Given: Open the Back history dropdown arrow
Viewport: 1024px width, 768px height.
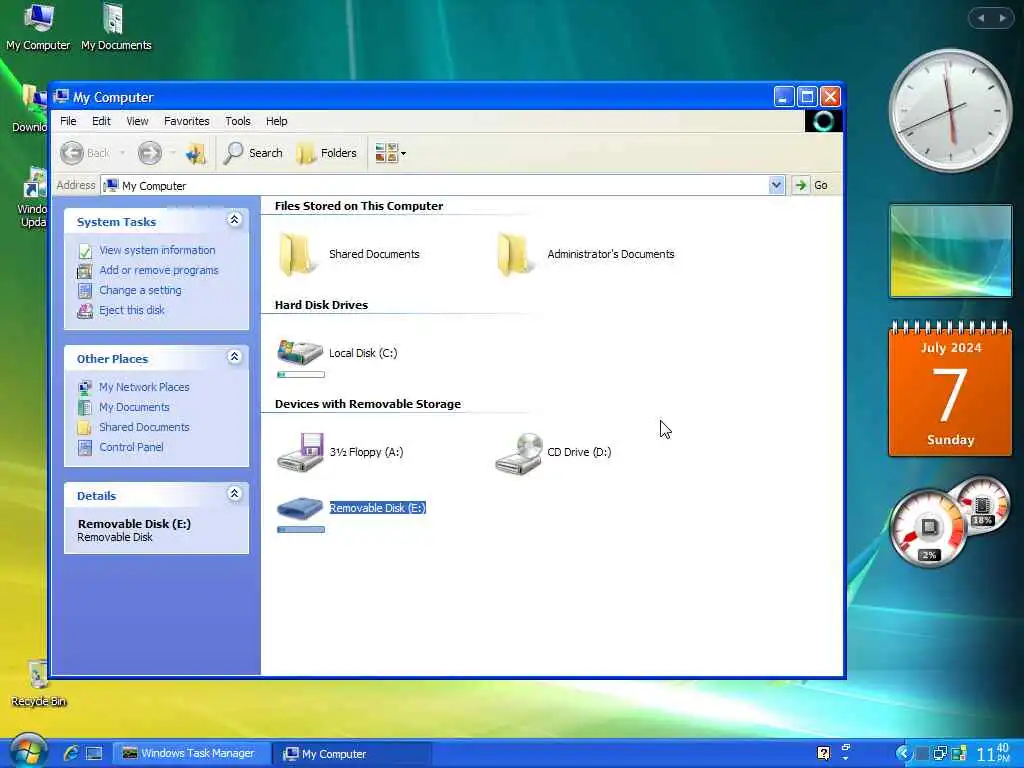Looking at the screenshot, I should coord(122,153).
